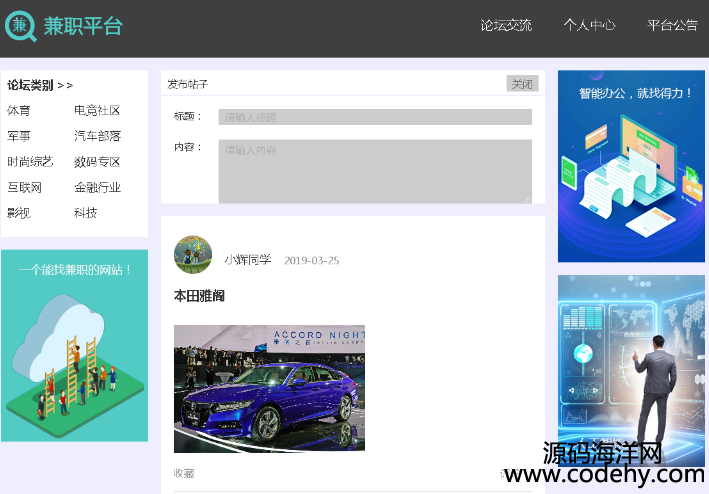Open the 平台公告 navigation item
The width and height of the screenshot is (709, 494).
click(x=672, y=25)
